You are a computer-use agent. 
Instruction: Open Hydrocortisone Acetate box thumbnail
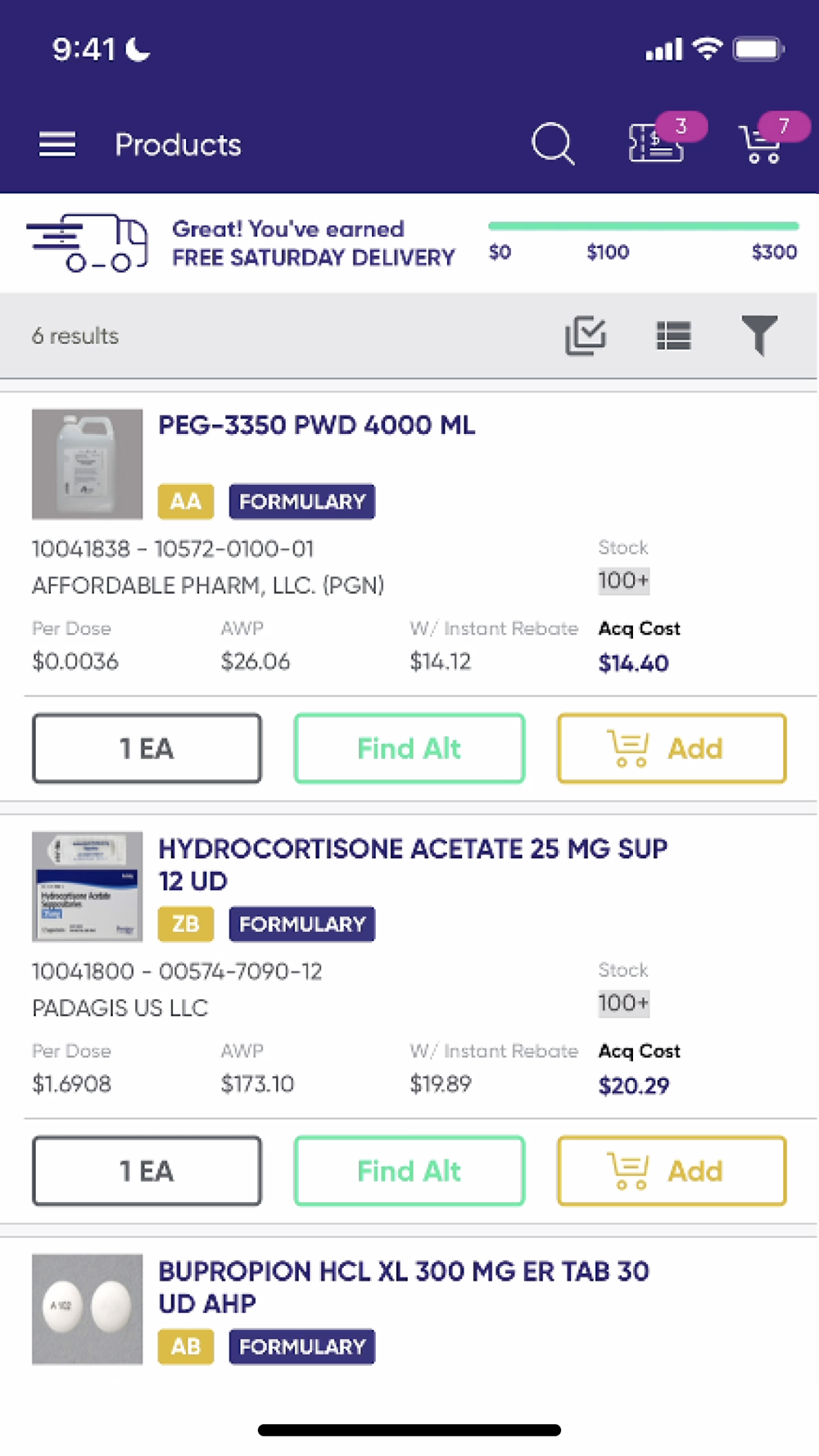pyautogui.click(x=87, y=887)
